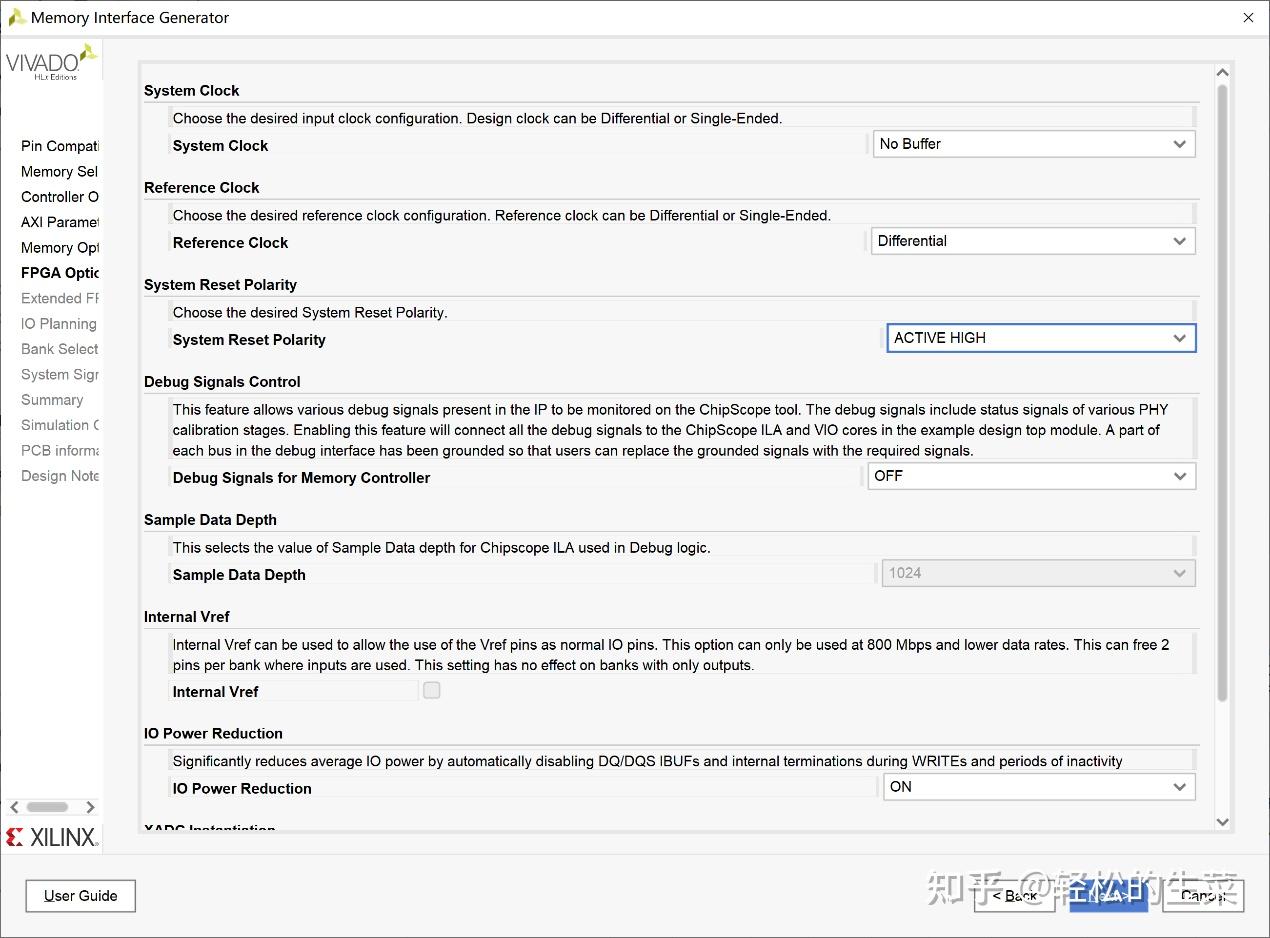Cancel the Memory Interface Generator wizard
Viewport: 1270px width, 938px height.
[1203, 896]
